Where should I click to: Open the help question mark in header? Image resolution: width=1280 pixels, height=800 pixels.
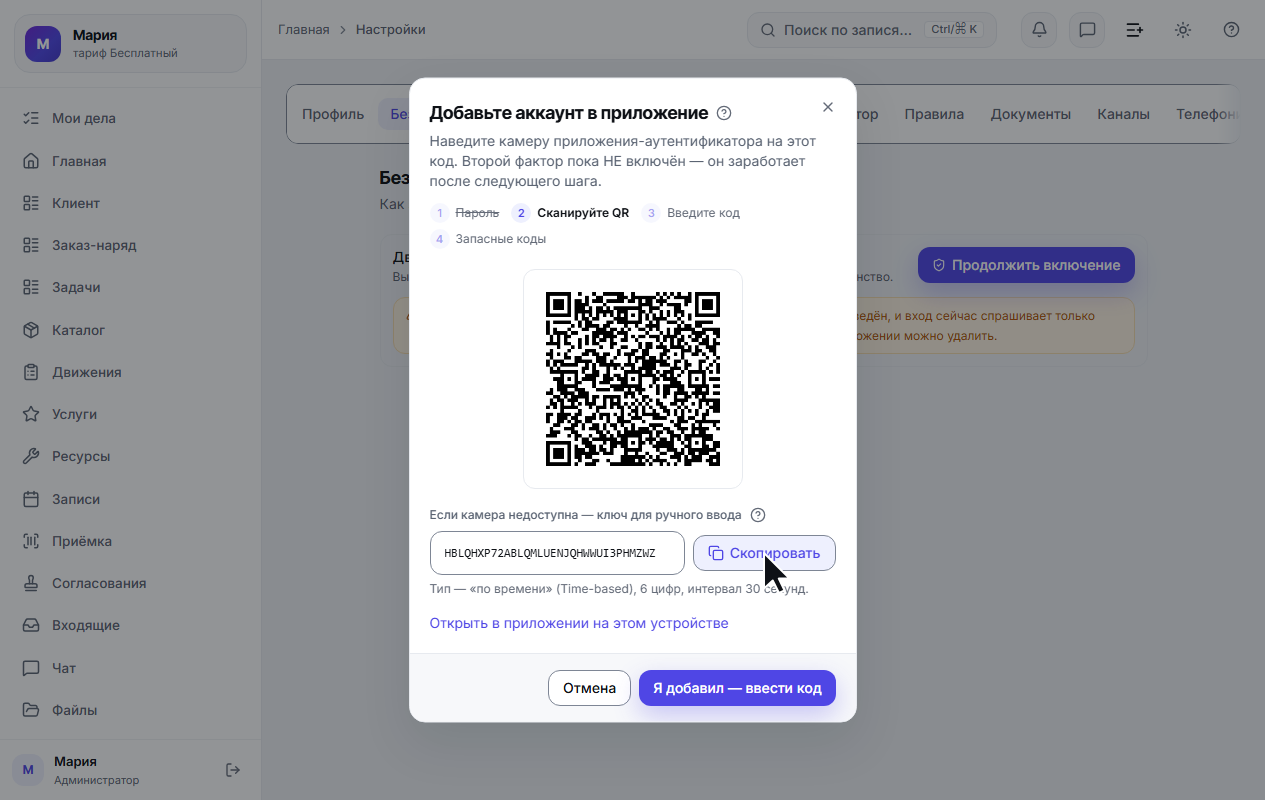[1231, 30]
